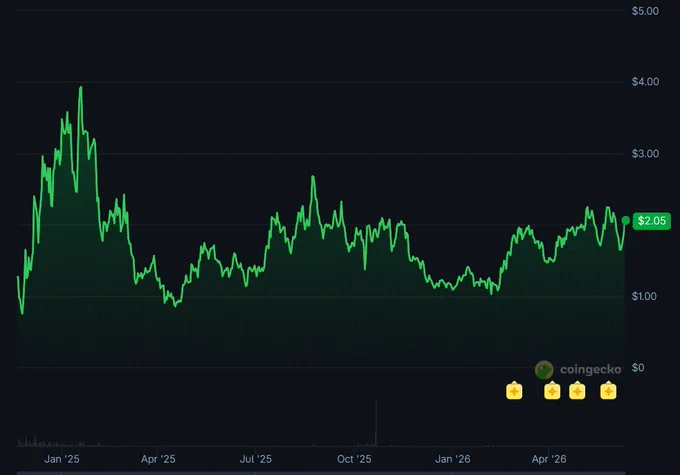Open the leftmost yellow event marker icon
Screen dimensions: 680x475
tap(514, 390)
